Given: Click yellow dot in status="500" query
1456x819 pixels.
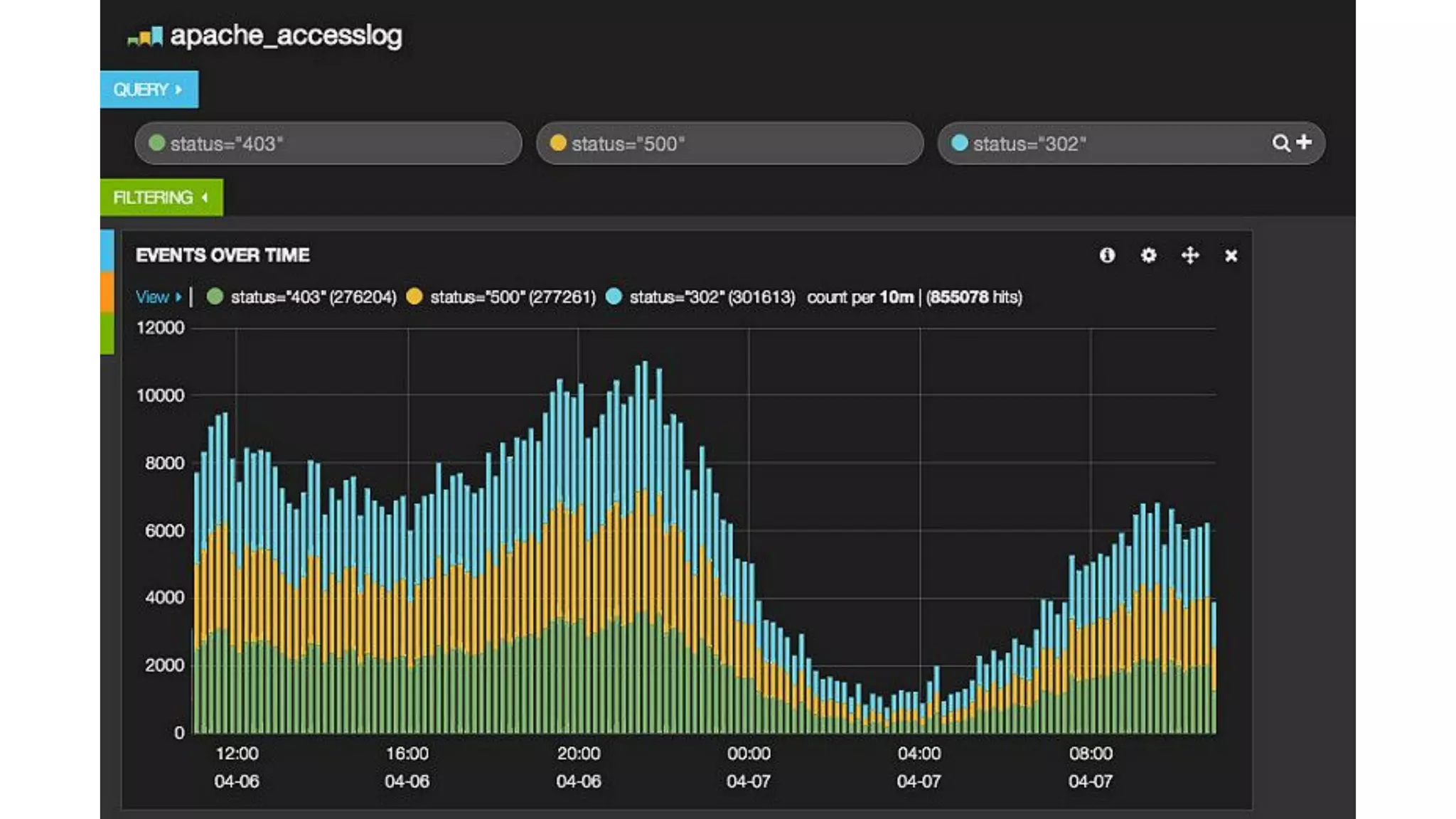Looking at the screenshot, I should pyautogui.click(x=558, y=143).
